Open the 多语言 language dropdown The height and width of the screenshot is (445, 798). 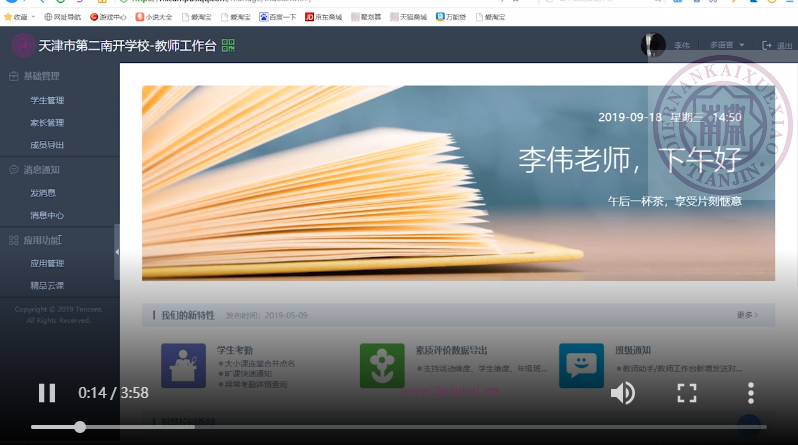coord(727,45)
